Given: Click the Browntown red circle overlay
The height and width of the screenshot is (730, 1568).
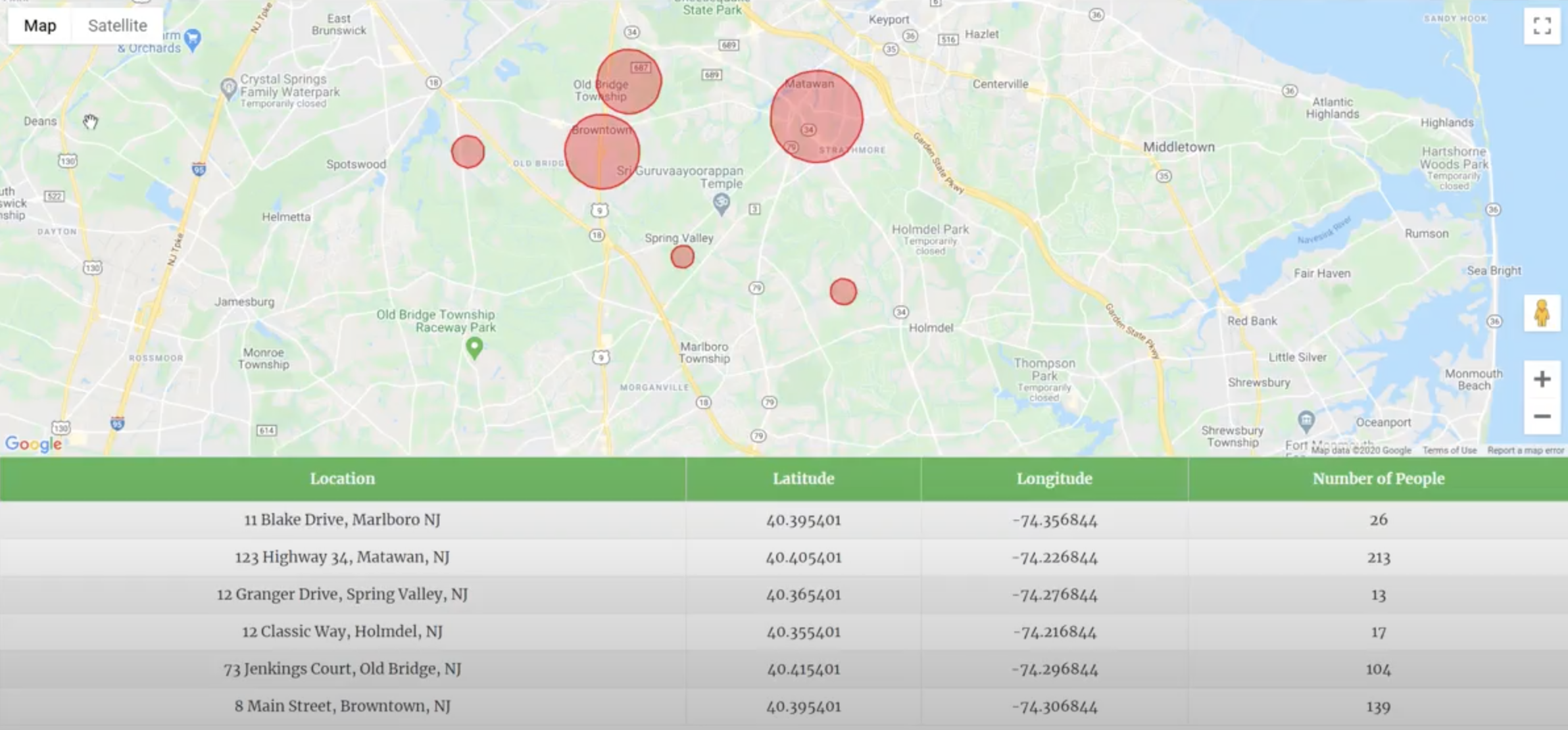Looking at the screenshot, I should (601, 153).
